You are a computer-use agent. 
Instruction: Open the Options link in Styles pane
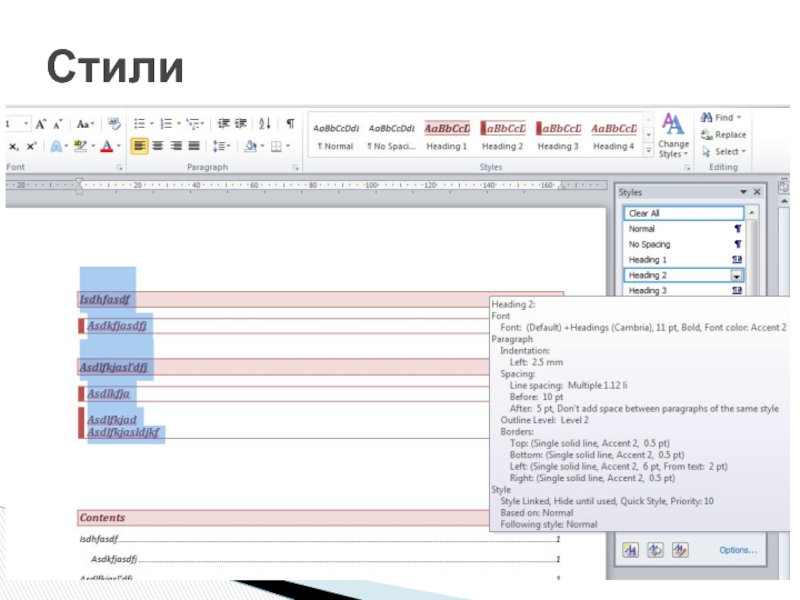pyautogui.click(x=737, y=550)
